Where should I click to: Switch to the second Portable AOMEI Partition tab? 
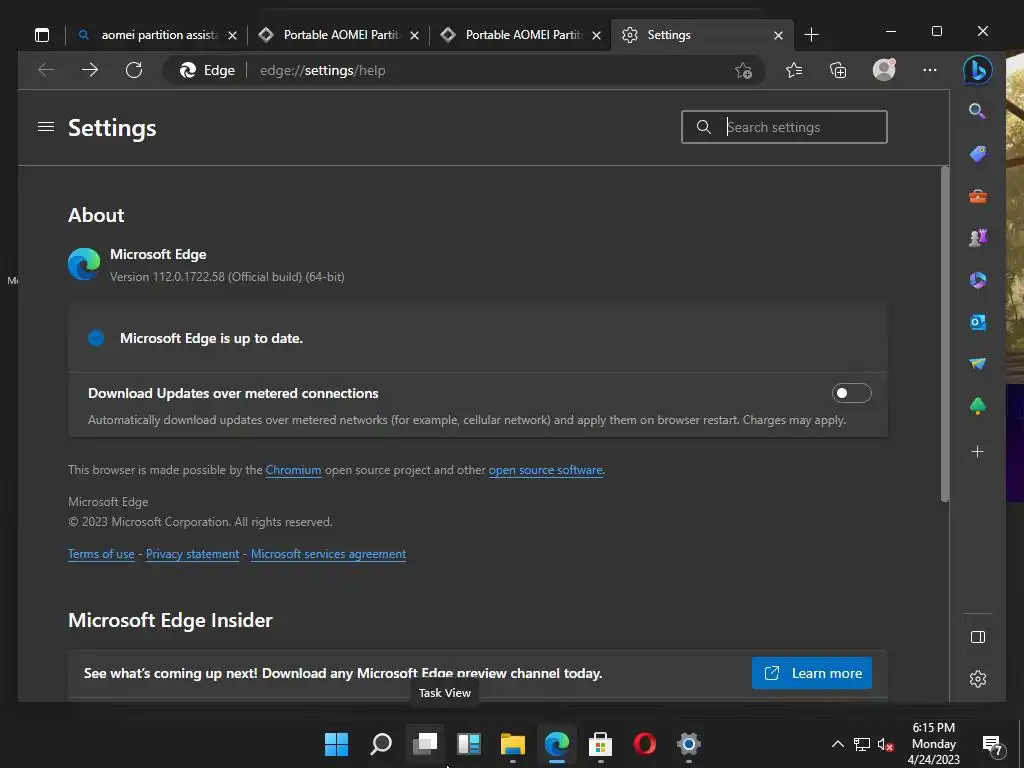coord(520,35)
